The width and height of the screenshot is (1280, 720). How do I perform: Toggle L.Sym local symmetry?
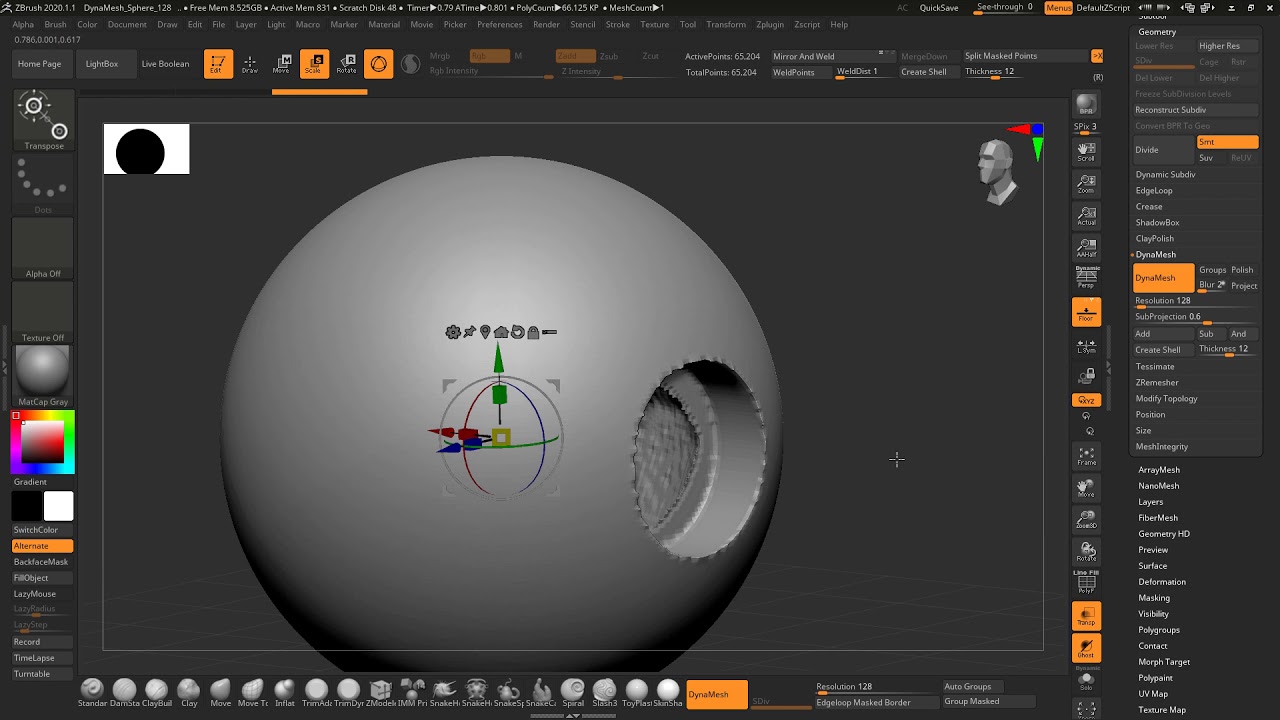click(1086, 346)
